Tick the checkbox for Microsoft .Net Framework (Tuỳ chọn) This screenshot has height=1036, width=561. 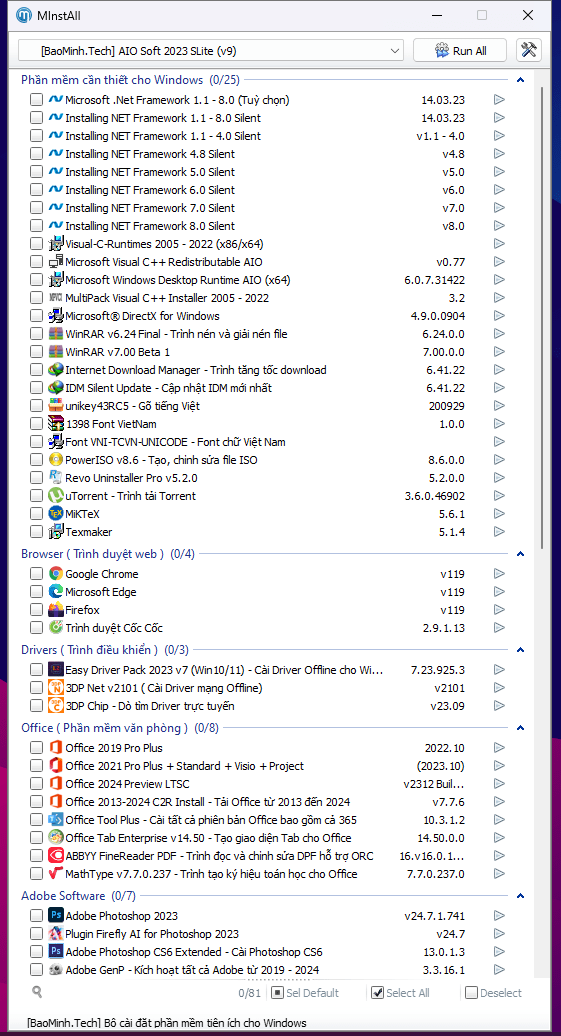[36, 100]
